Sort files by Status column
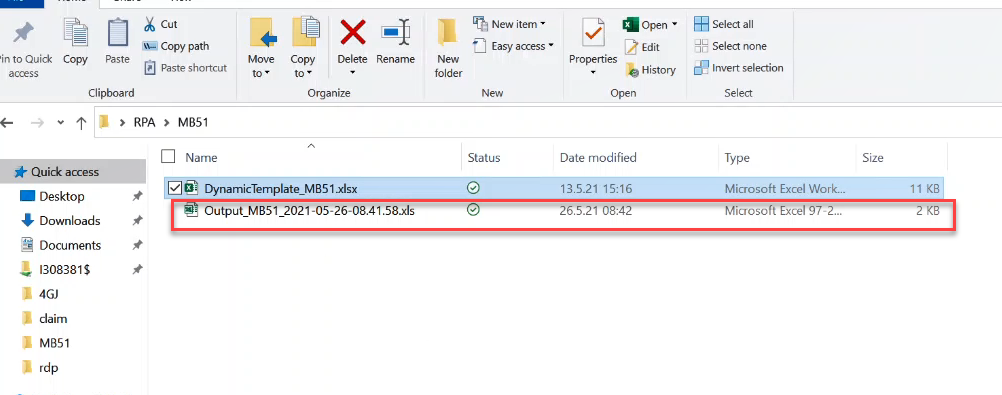The width and height of the screenshot is (1002, 395). click(484, 157)
